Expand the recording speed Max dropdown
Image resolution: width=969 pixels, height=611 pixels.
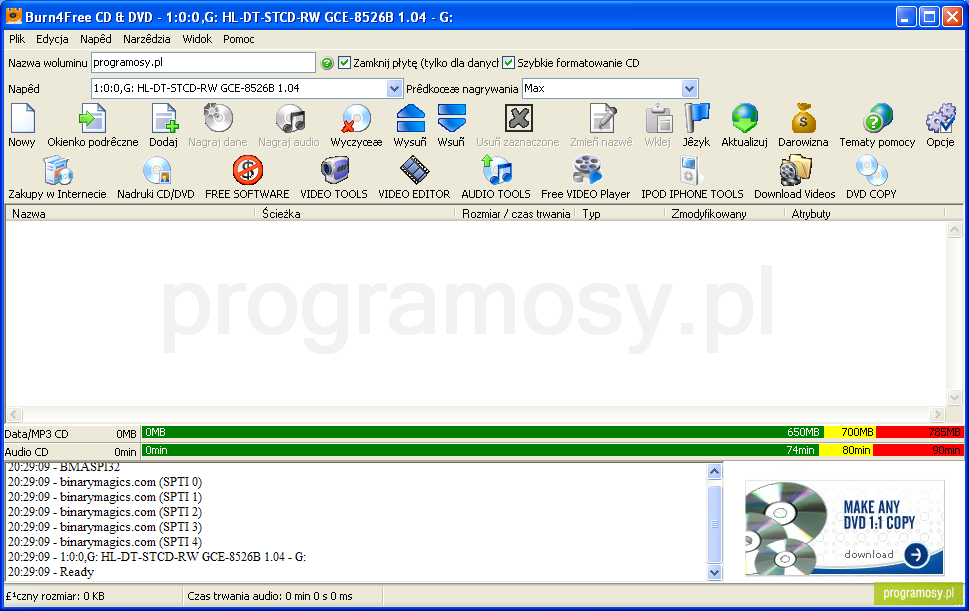tap(690, 88)
